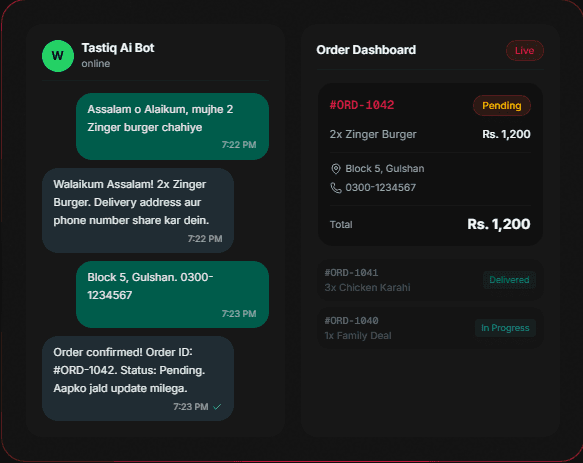
Task: Click the item price Rs. 1,200 next to Zinger Burger
Action: pyautogui.click(x=506, y=134)
